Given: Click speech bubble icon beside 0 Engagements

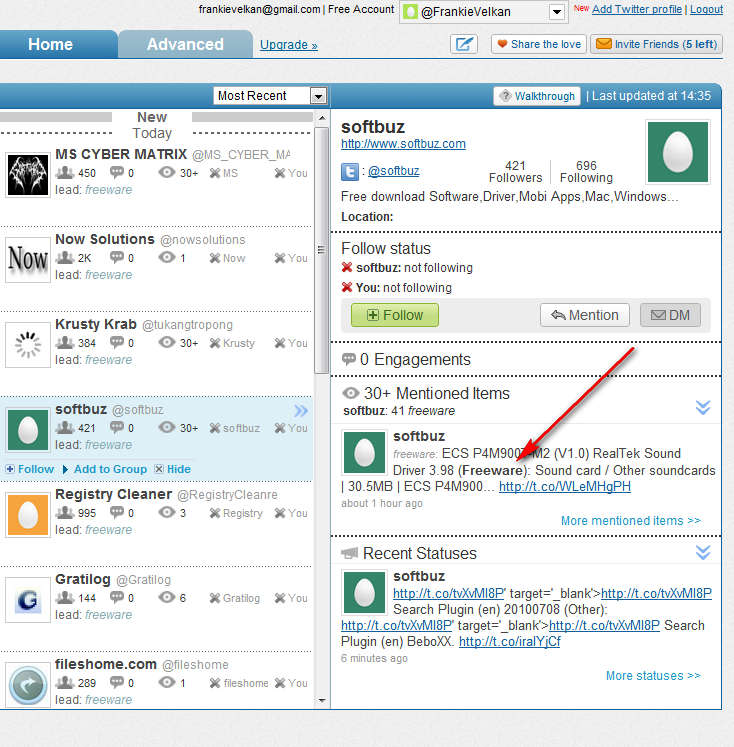Looking at the screenshot, I should pyautogui.click(x=349, y=359).
